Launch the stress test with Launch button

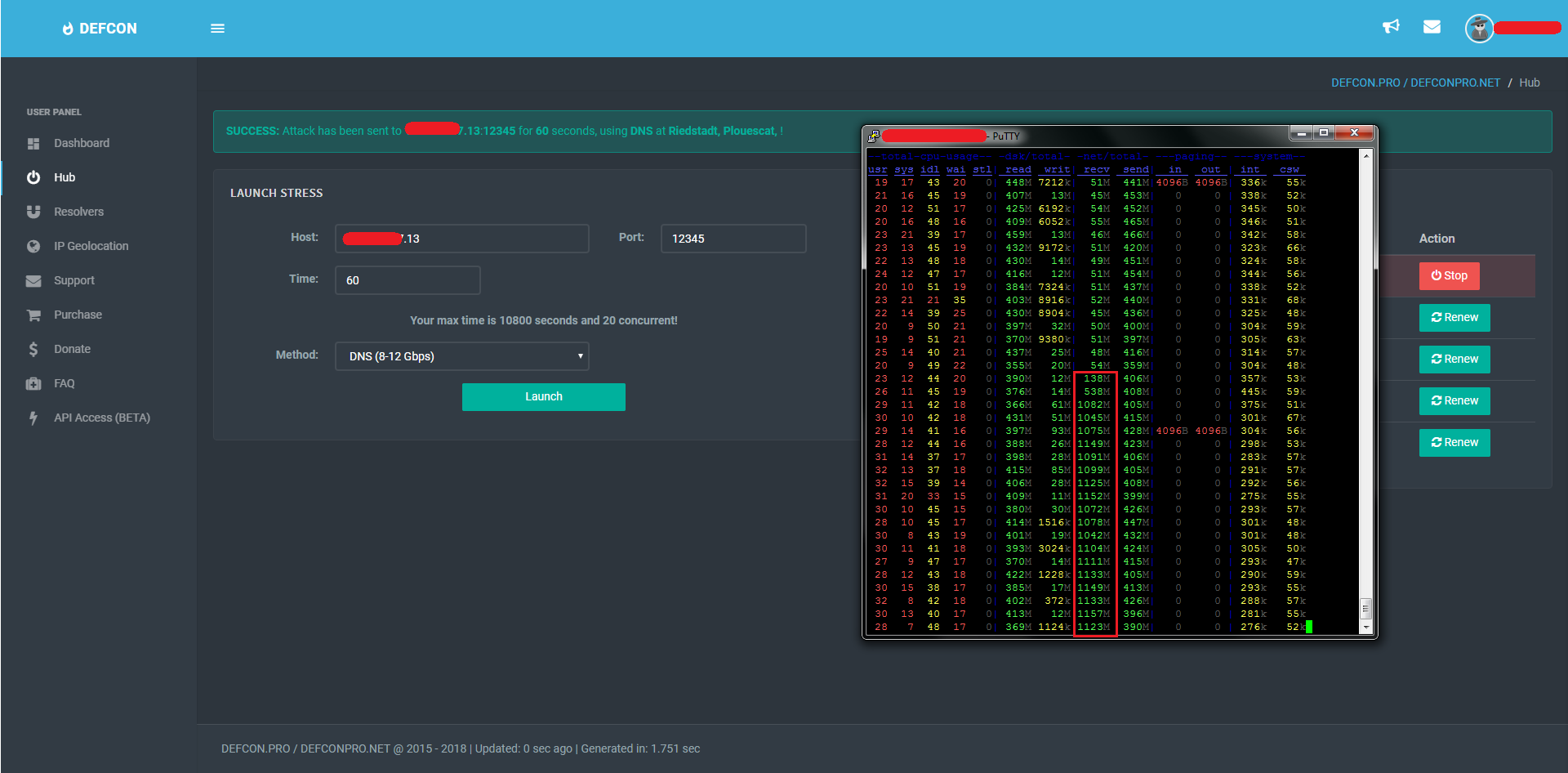click(544, 397)
